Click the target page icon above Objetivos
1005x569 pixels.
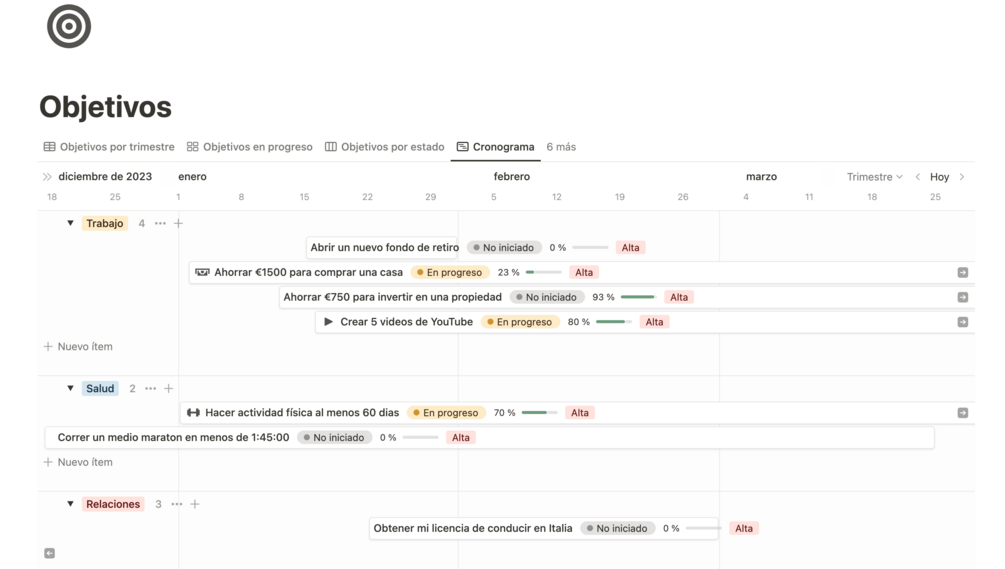coord(69,26)
